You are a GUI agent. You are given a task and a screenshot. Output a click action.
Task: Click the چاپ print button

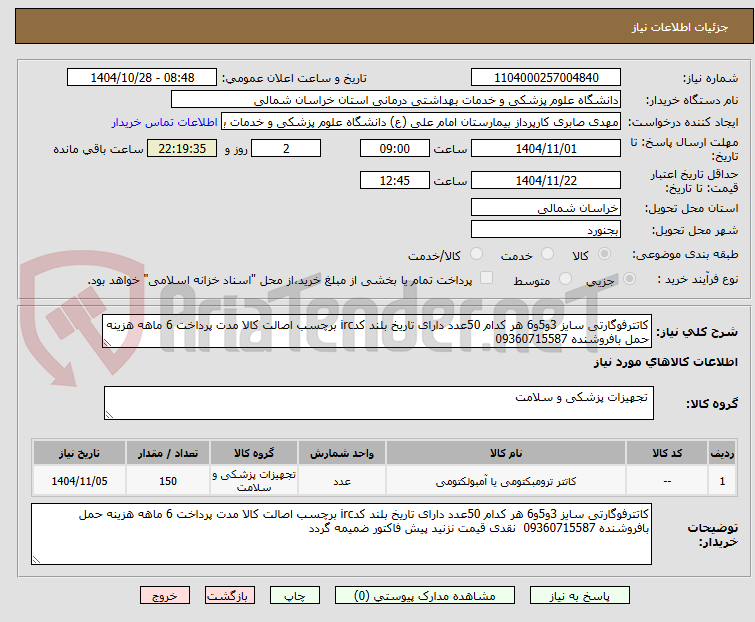(x=295, y=596)
